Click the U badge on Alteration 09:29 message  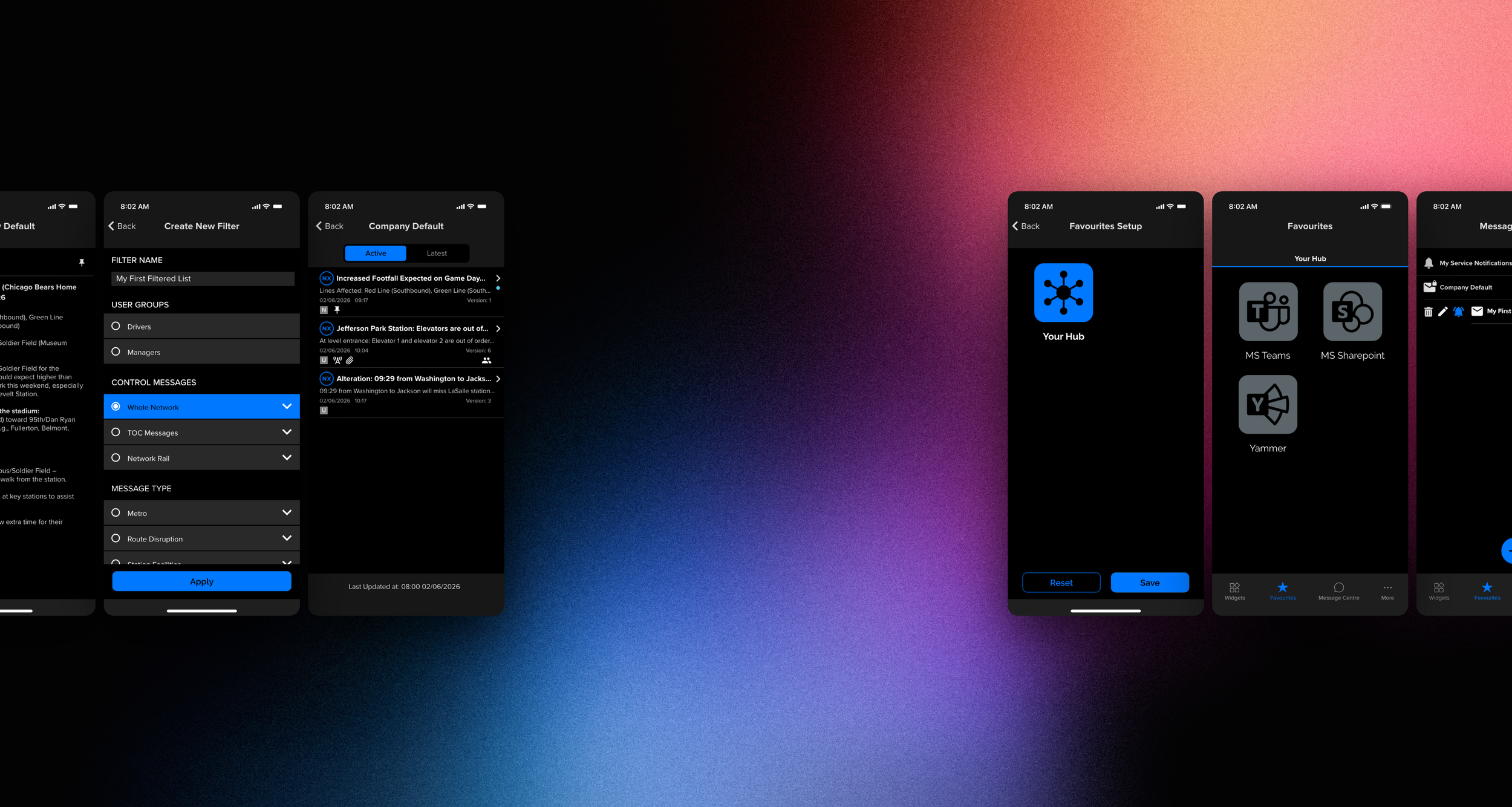324,410
